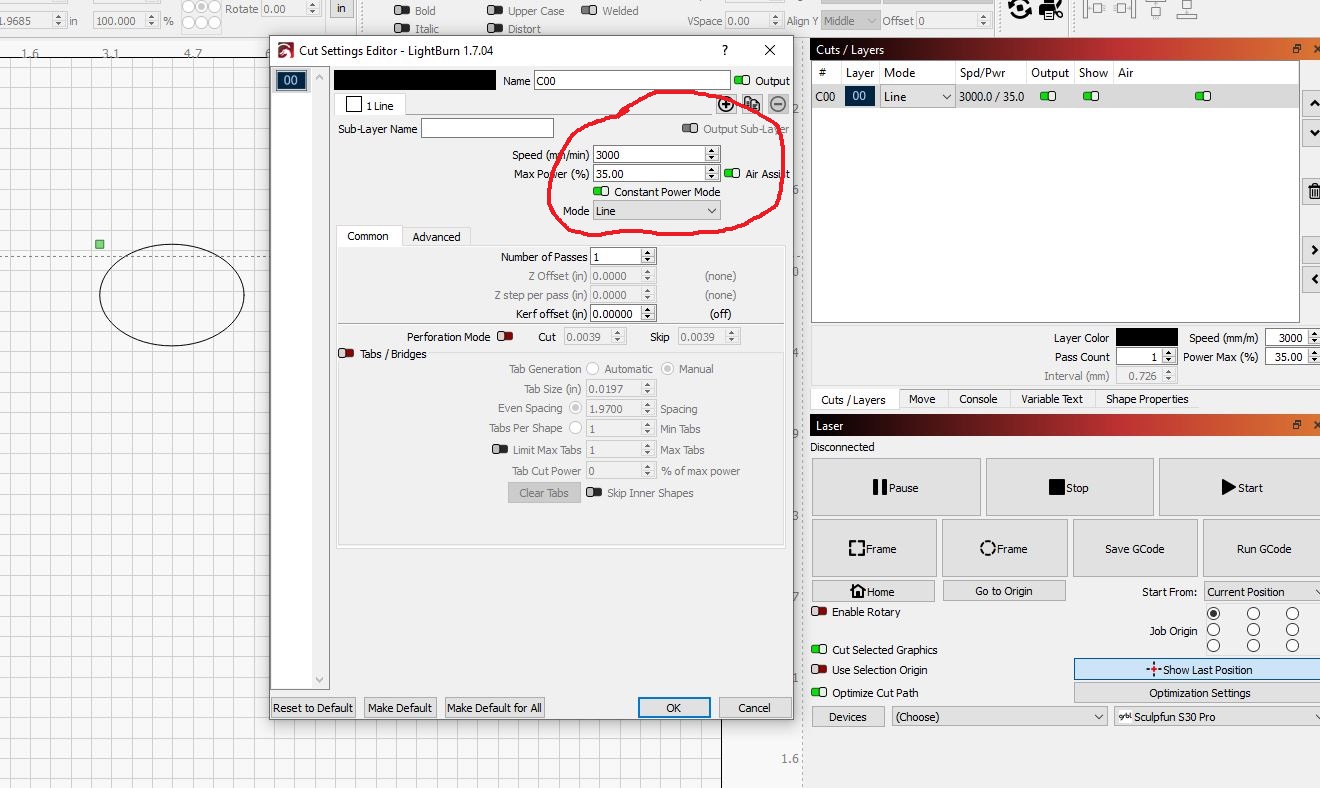Click the Start button in Laser panel
1320x788 pixels.
1241,487
